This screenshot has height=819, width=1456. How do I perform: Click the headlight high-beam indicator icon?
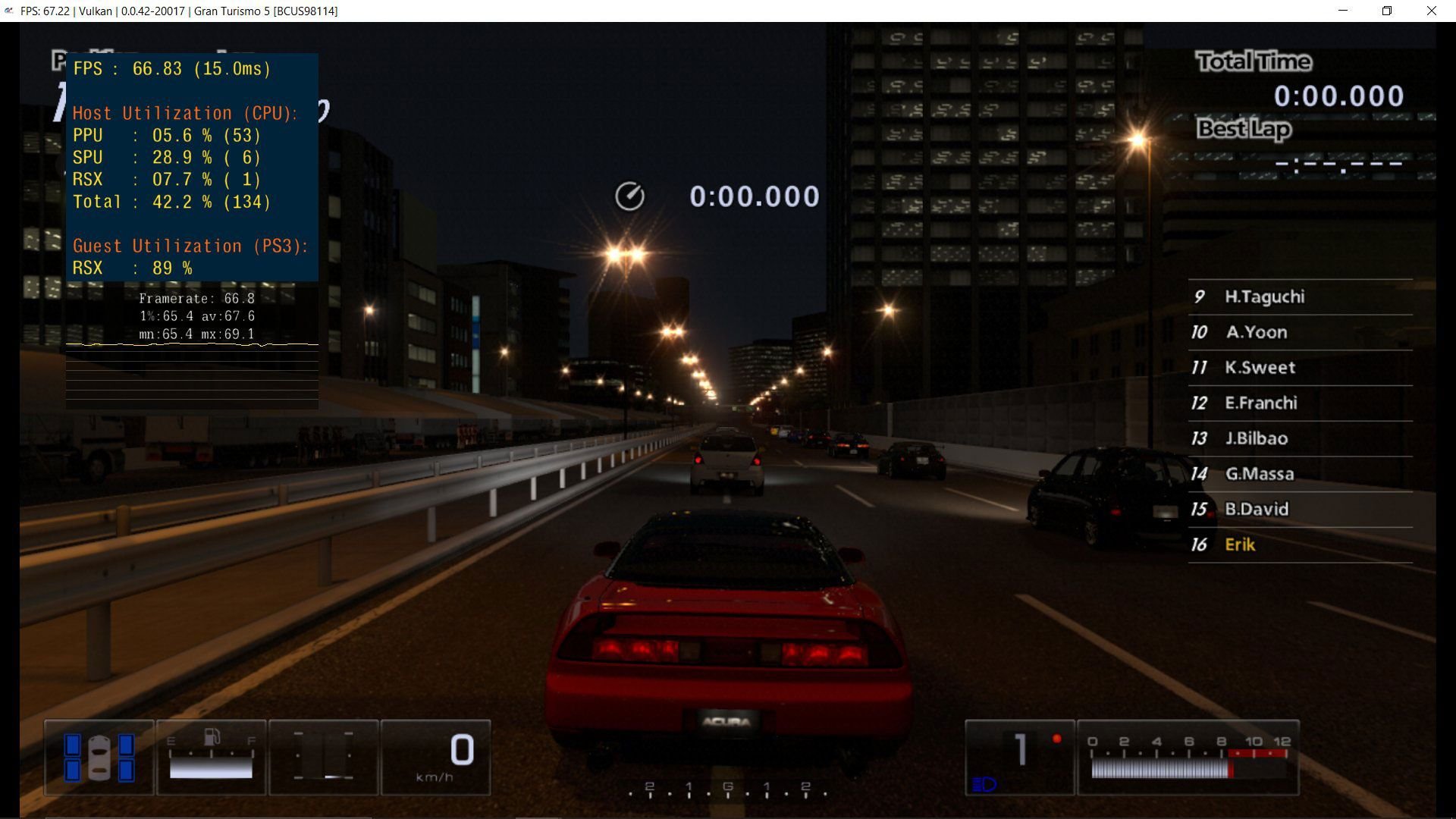984,784
